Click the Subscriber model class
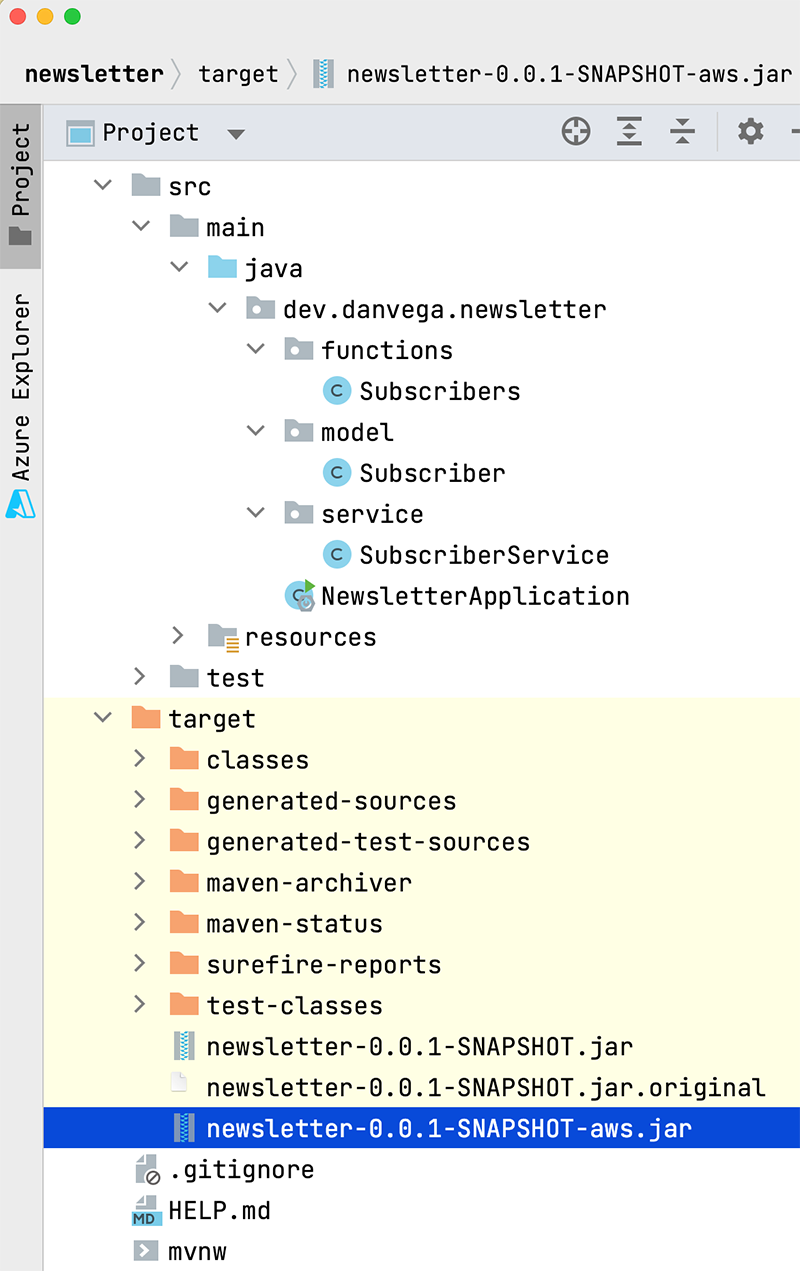Viewport: 800px width, 1271px height. [x=431, y=473]
